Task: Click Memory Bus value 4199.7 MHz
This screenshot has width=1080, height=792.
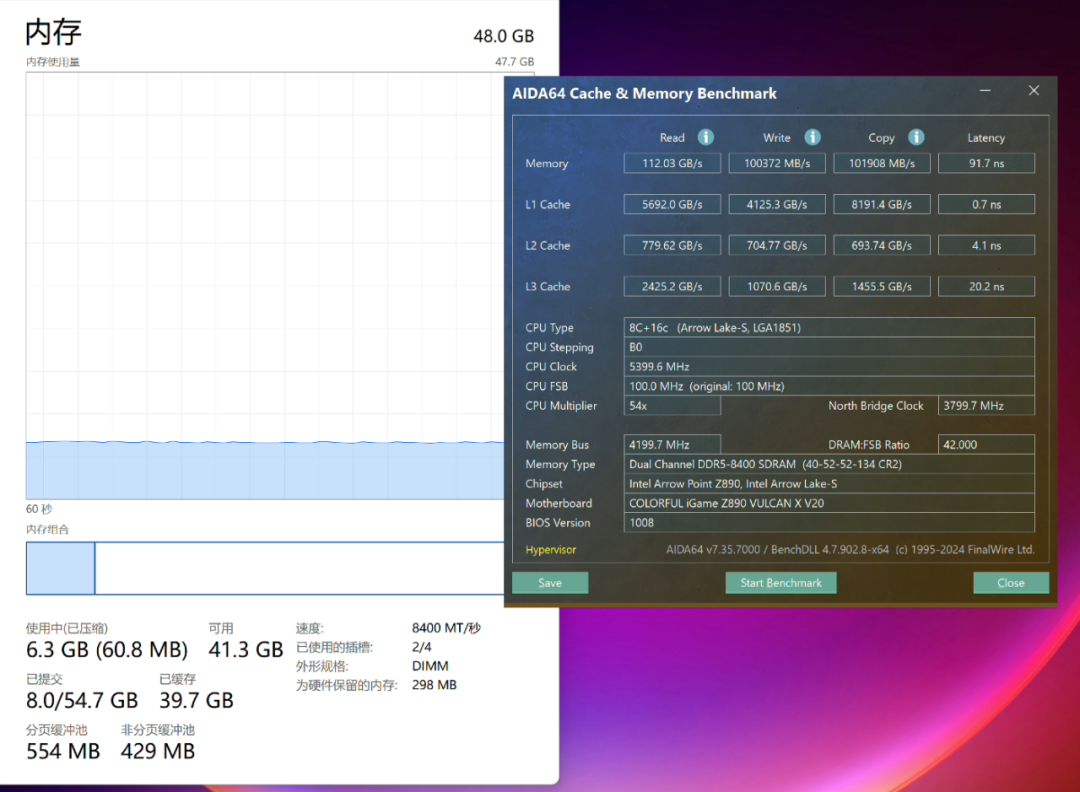Action: [x=672, y=445]
